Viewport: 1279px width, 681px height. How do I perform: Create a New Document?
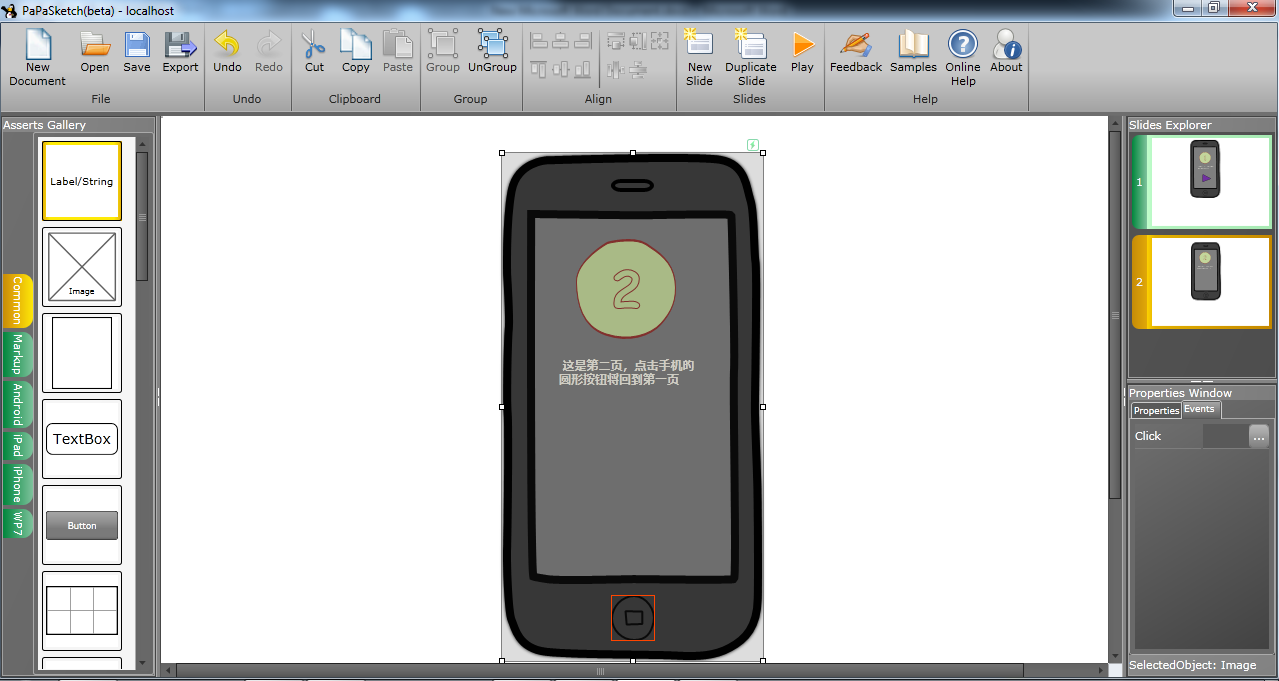pos(37,58)
